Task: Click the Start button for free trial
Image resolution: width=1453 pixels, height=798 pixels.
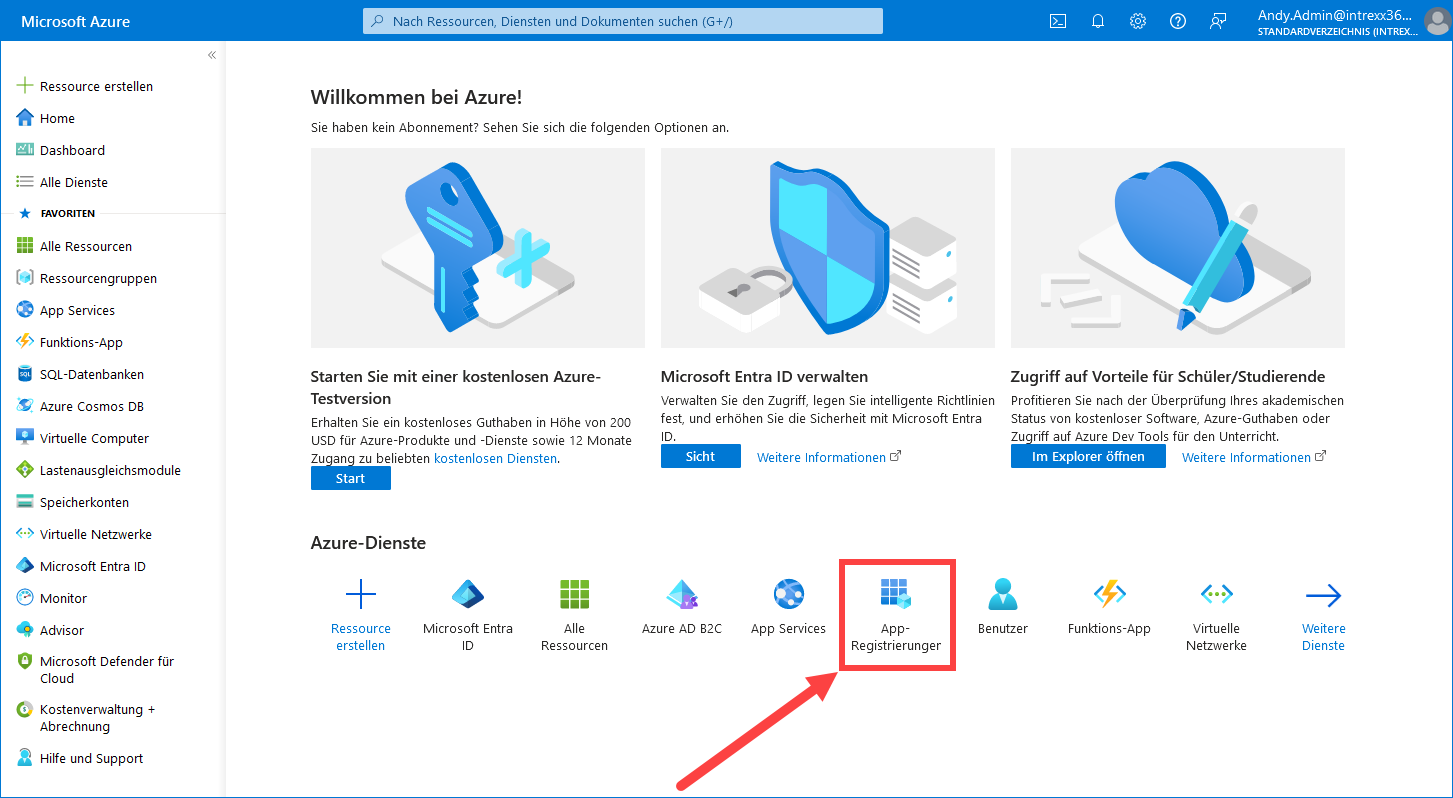Action: [351, 478]
